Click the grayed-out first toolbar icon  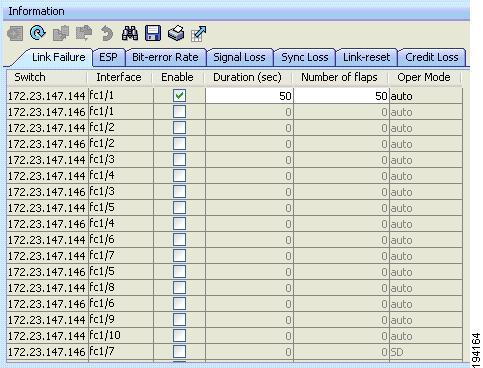(x=15, y=34)
